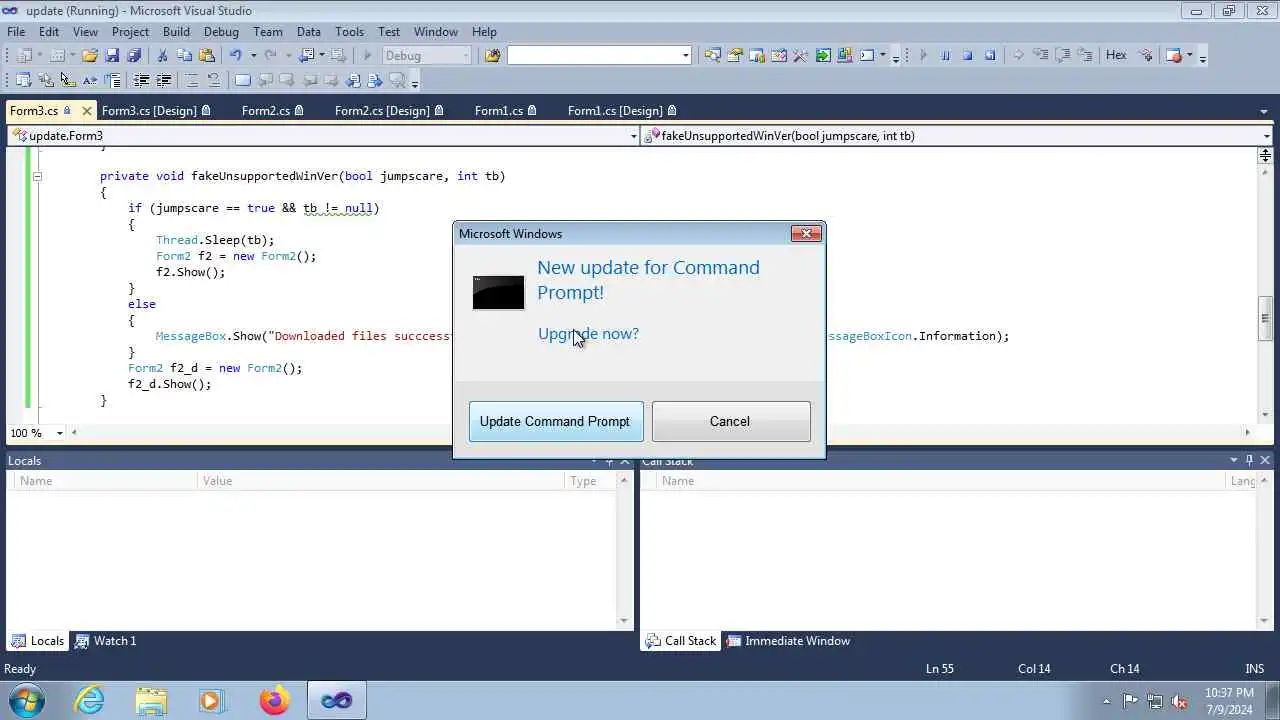Click the Uncomment Lines icon
Image resolution: width=1280 pixels, height=720 pixels.
coord(213,80)
